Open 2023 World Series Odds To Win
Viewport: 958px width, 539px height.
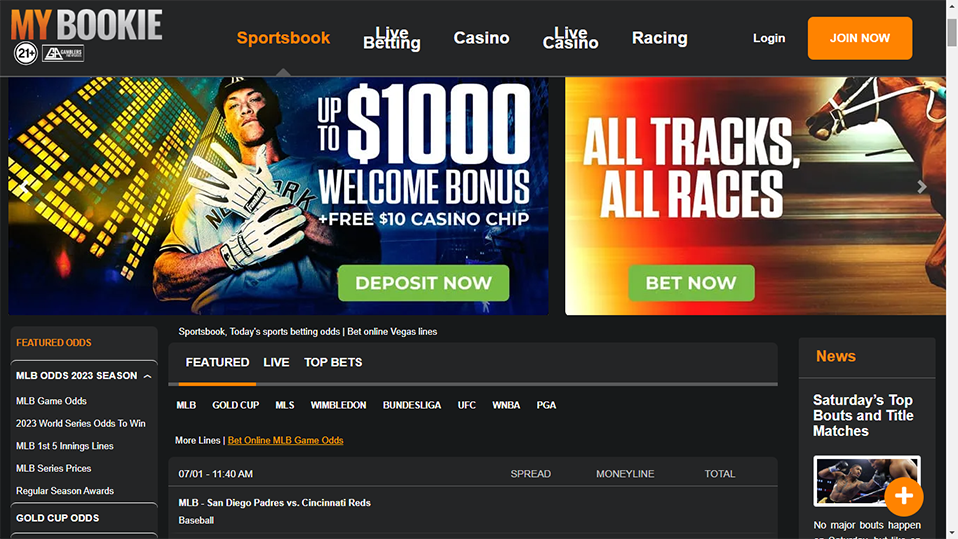(81, 424)
